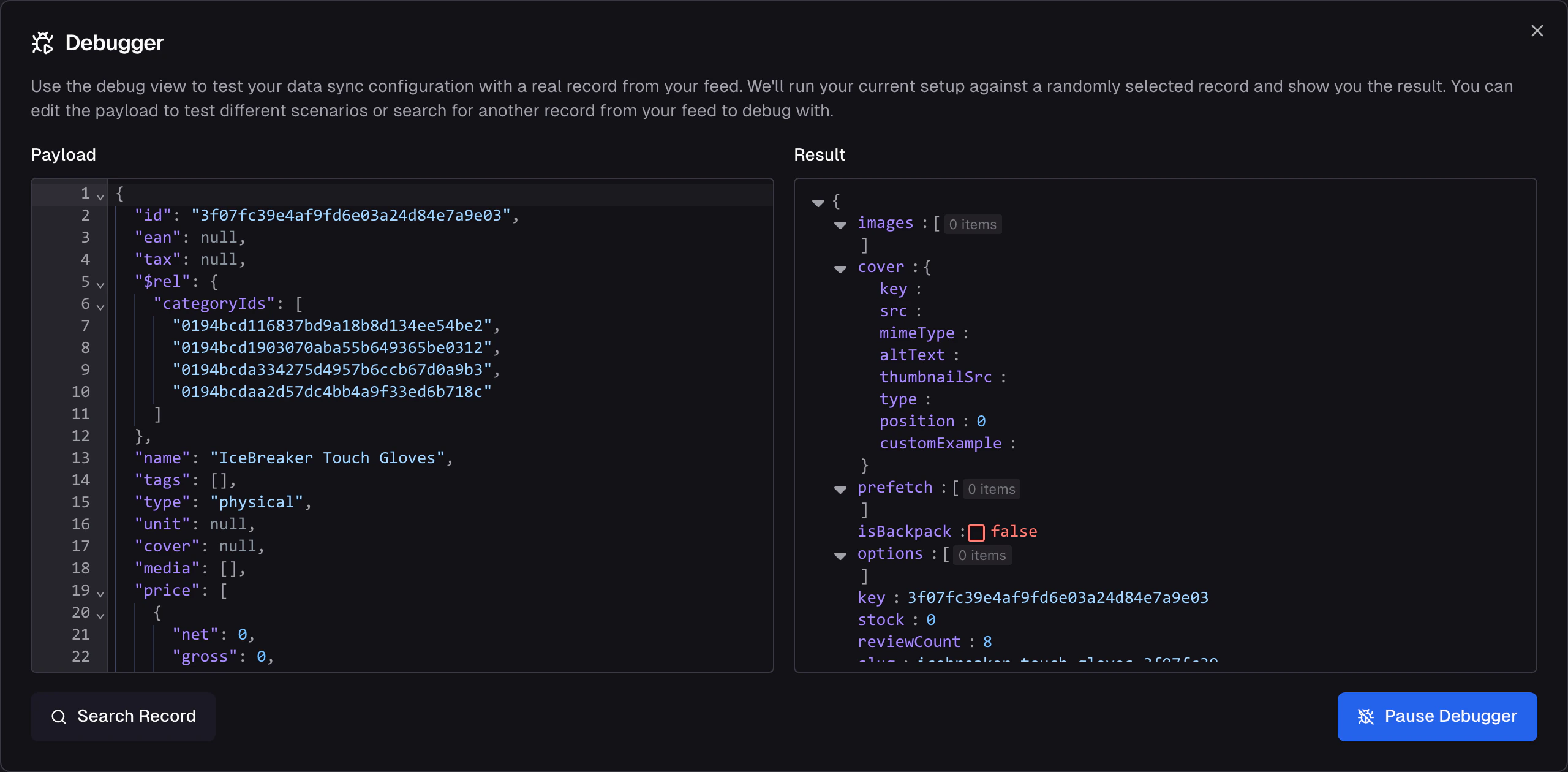1568x772 pixels.
Task: Click the customExample field in cover
Action: (940, 444)
